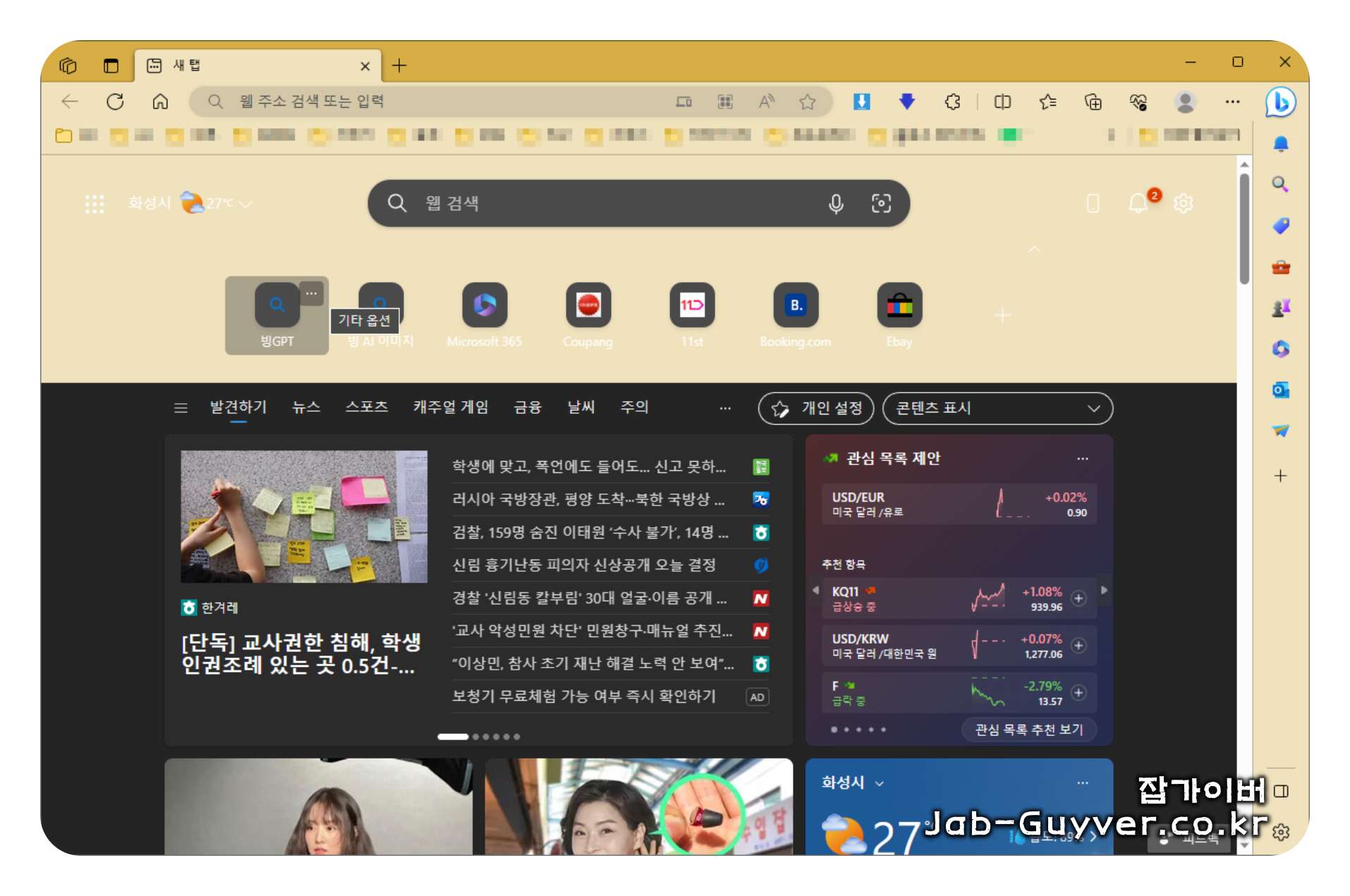1350x896 pixels.
Task: Add KQ11 to watchlist with the plus toggle
Action: (1078, 599)
